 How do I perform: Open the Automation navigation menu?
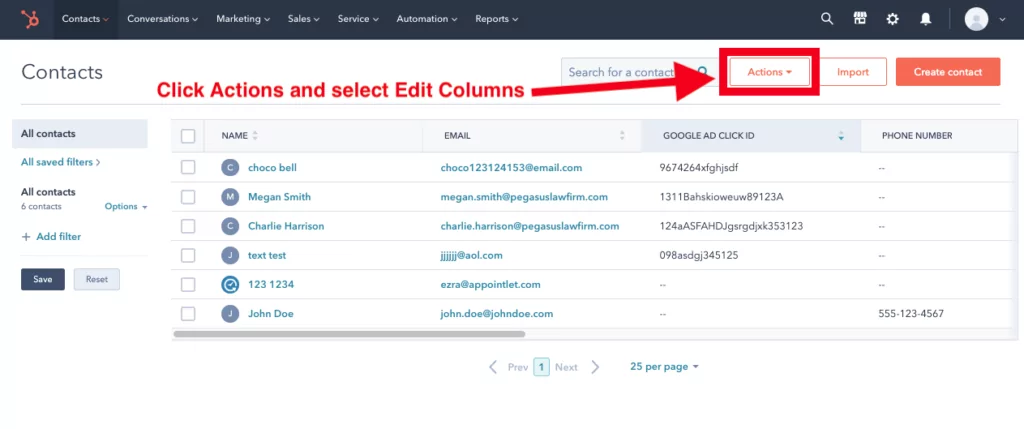[x=427, y=19]
